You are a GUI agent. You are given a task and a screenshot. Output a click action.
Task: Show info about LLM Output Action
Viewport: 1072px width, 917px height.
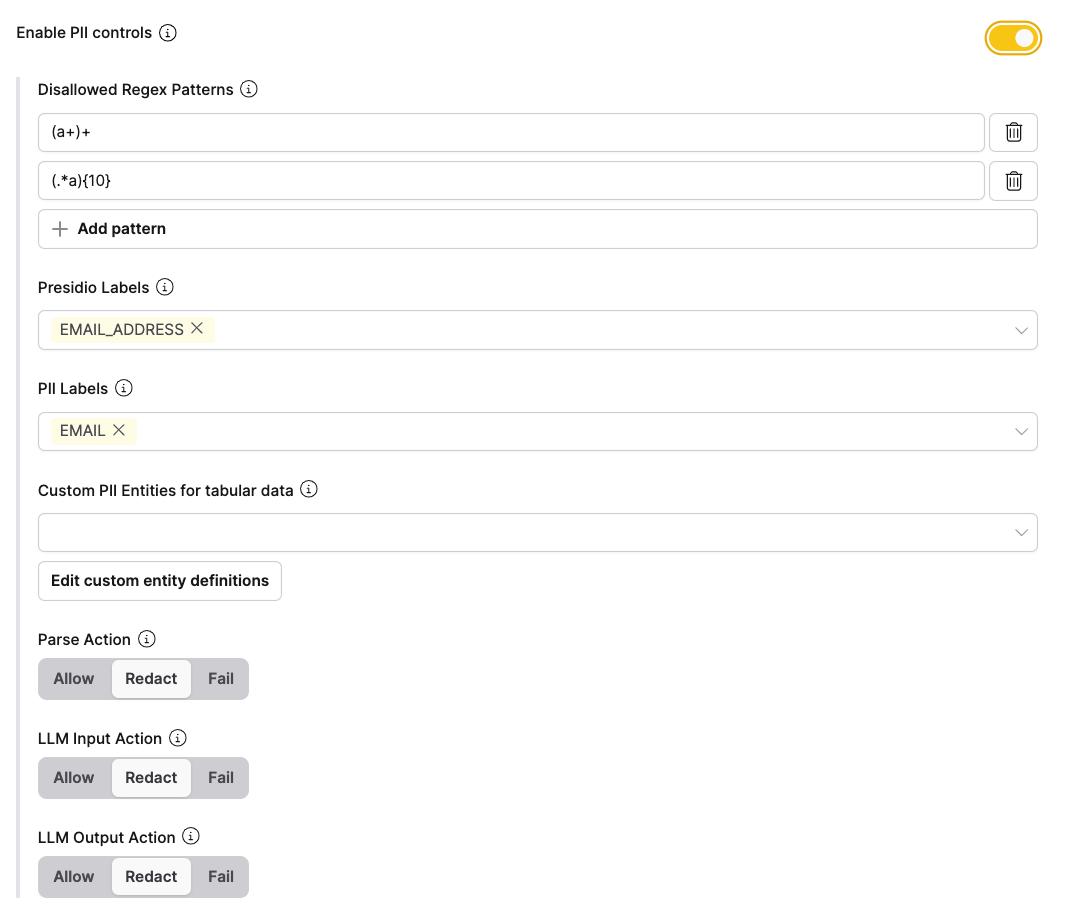click(191, 836)
